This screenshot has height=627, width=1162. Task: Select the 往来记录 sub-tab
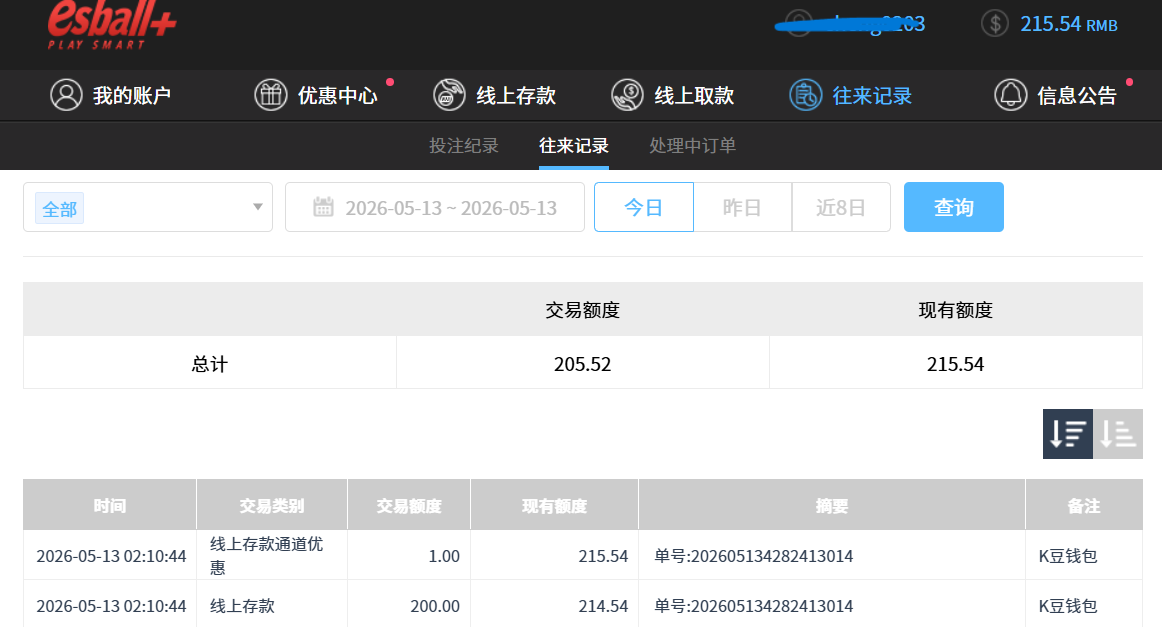574,145
